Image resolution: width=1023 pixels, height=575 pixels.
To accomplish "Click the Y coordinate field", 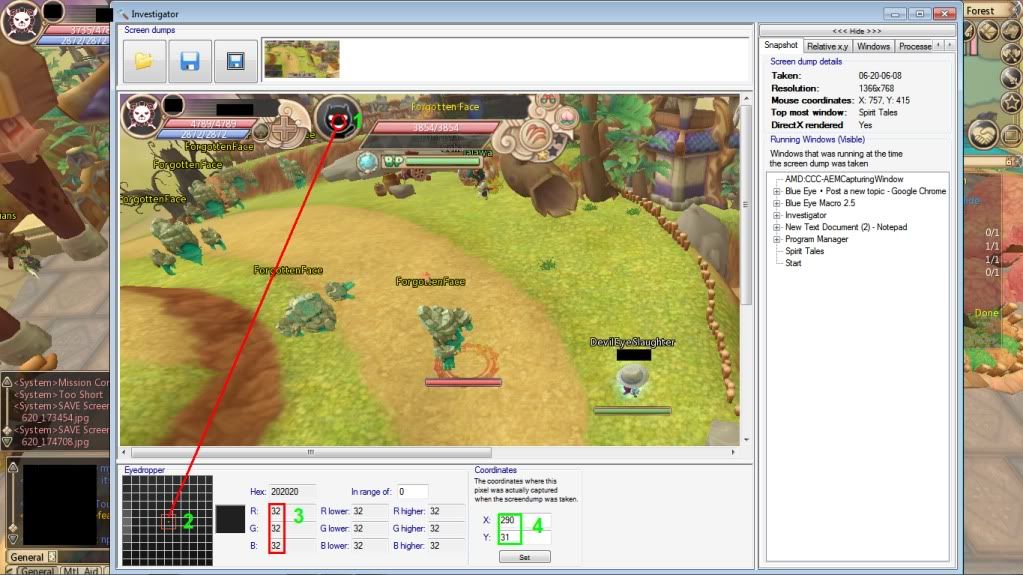I will pos(524,537).
